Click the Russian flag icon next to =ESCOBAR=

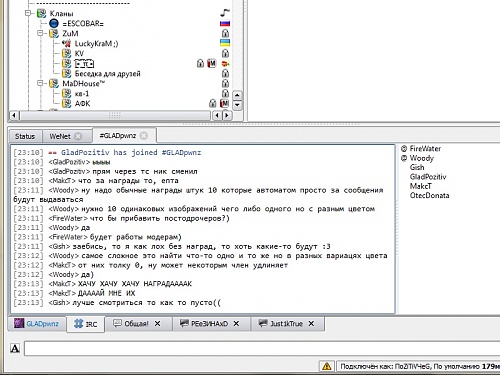(x=225, y=24)
